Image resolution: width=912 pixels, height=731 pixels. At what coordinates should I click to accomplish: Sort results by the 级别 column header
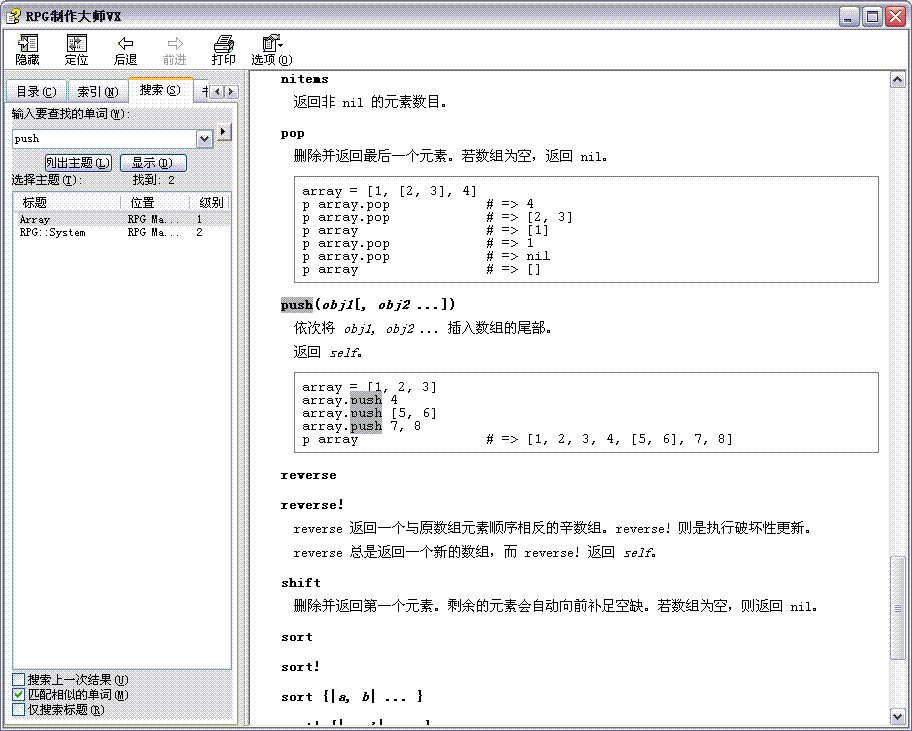click(x=210, y=202)
